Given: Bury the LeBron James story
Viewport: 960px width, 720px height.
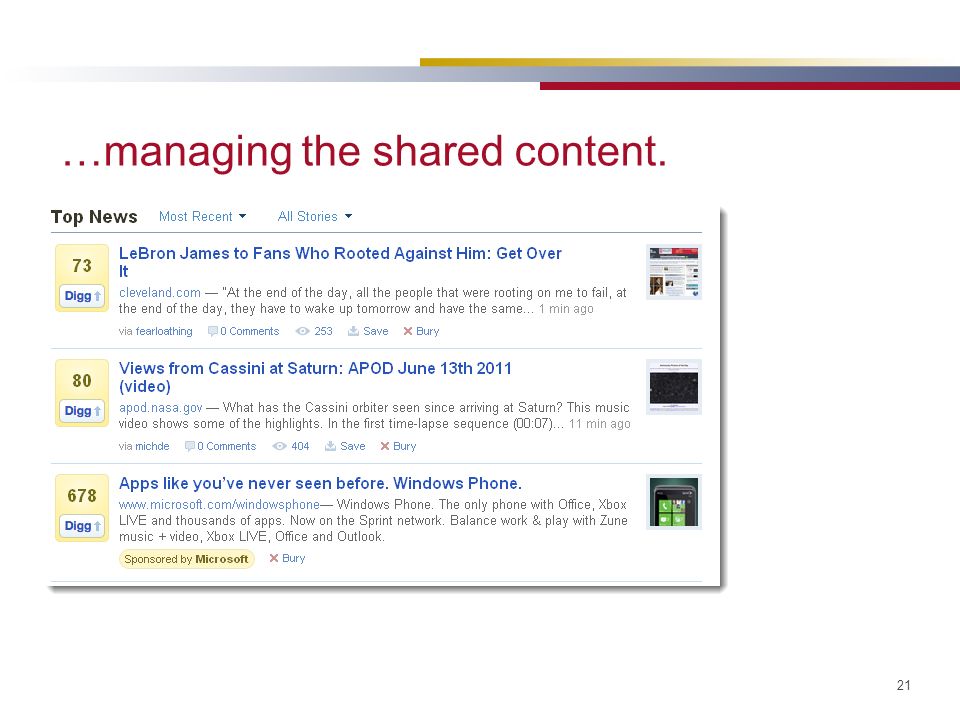Looking at the screenshot, I should coord(421,331).
